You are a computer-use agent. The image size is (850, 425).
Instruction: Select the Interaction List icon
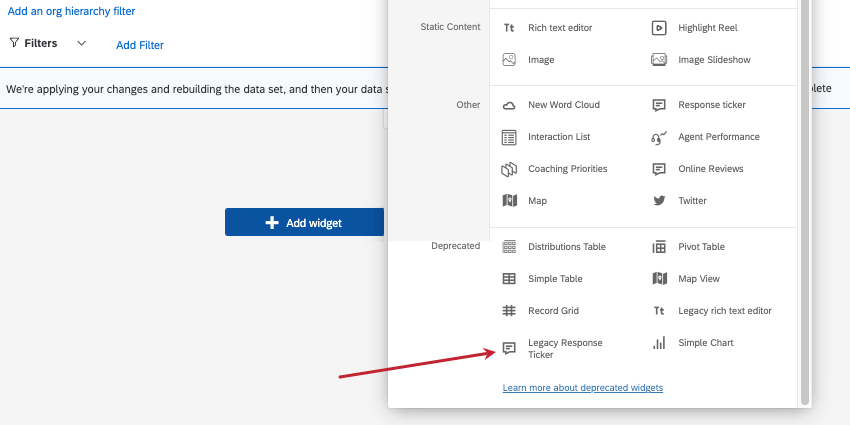point(509,137)
